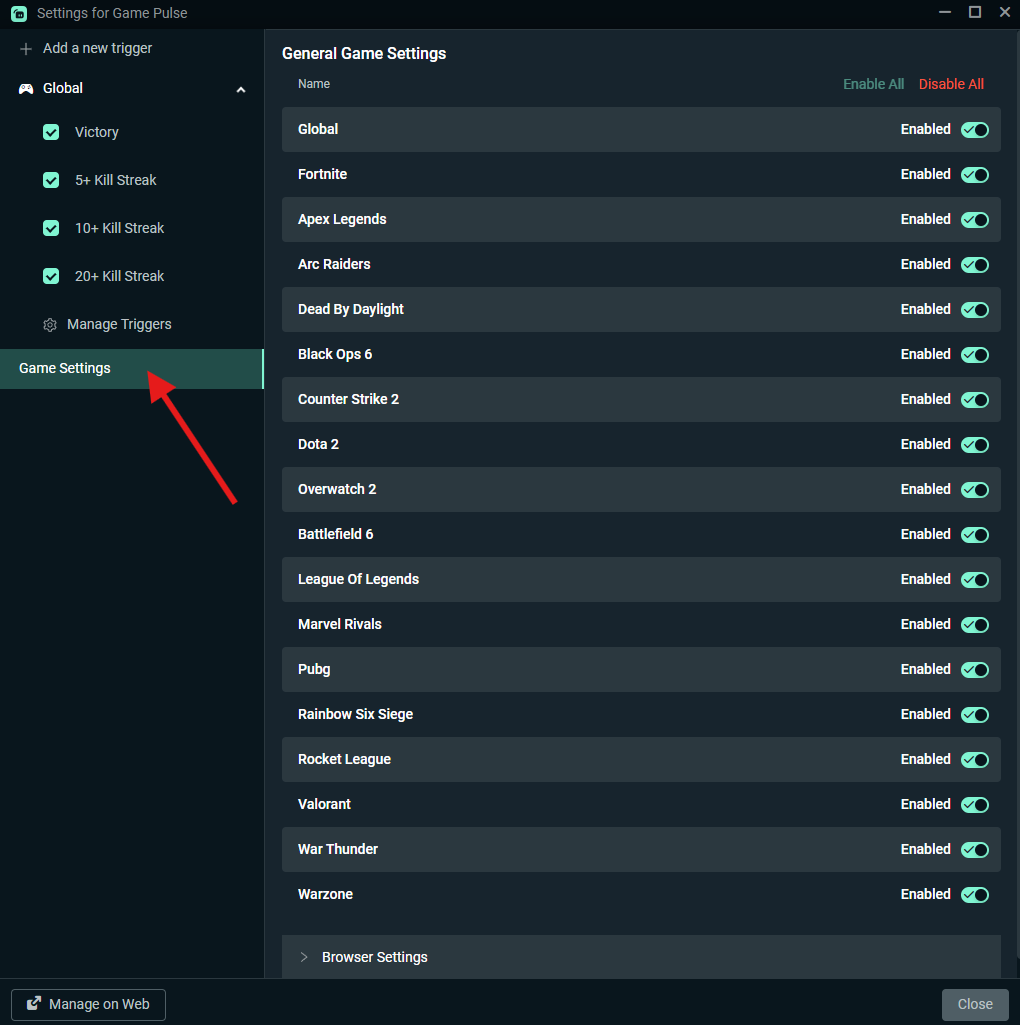Select the 5+ Kill Streak label
This screenshot has width=1020, height=1025.
click(x=116, y=180)
